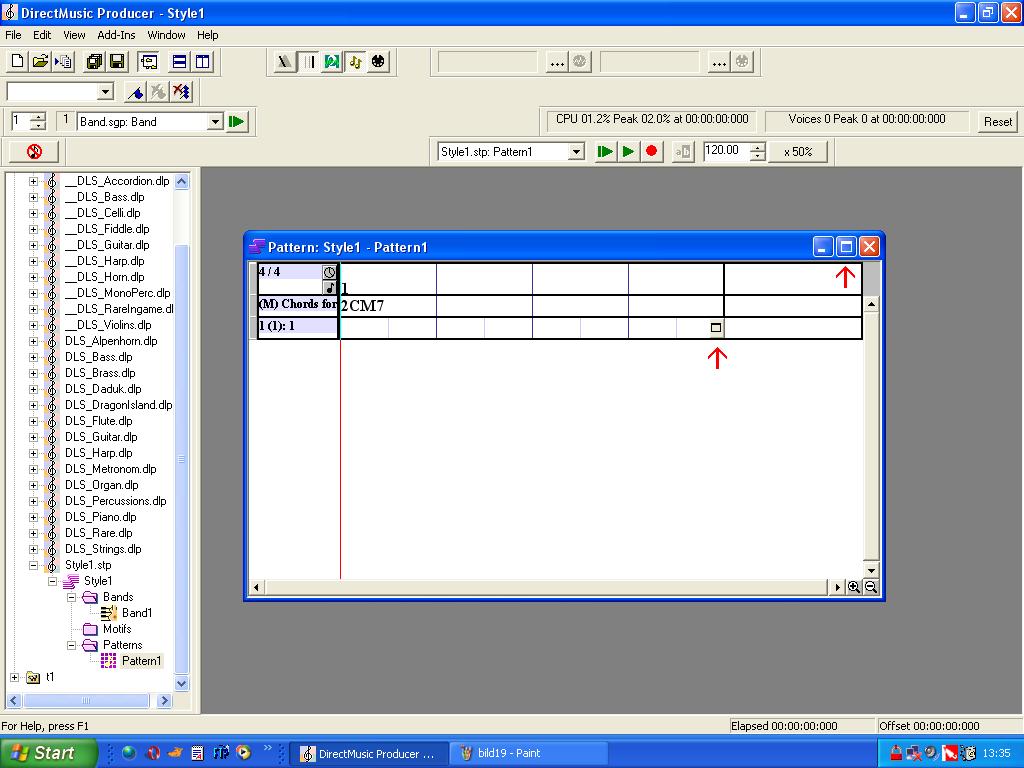
Task: Toggle the MIDI round connector toolbar button
Action: tap(378, 62)
